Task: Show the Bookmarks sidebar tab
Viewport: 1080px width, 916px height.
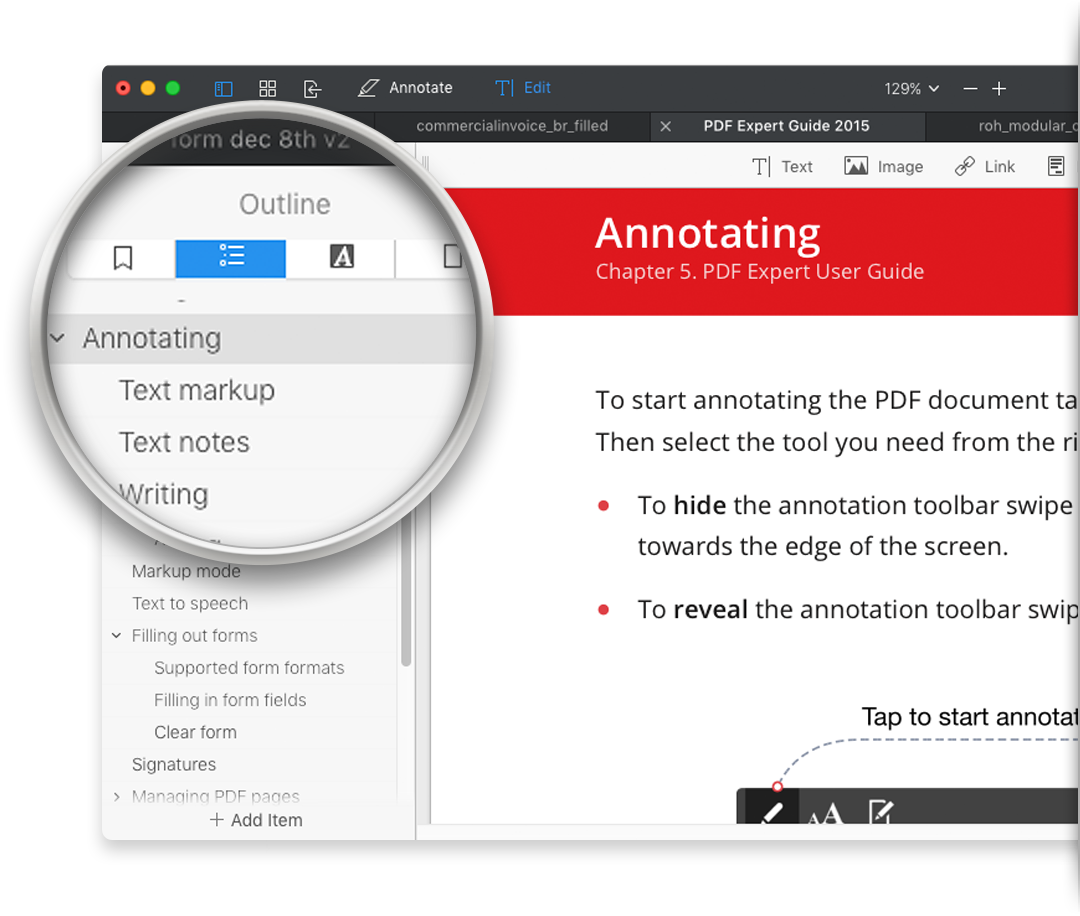Action: (123, 258)
